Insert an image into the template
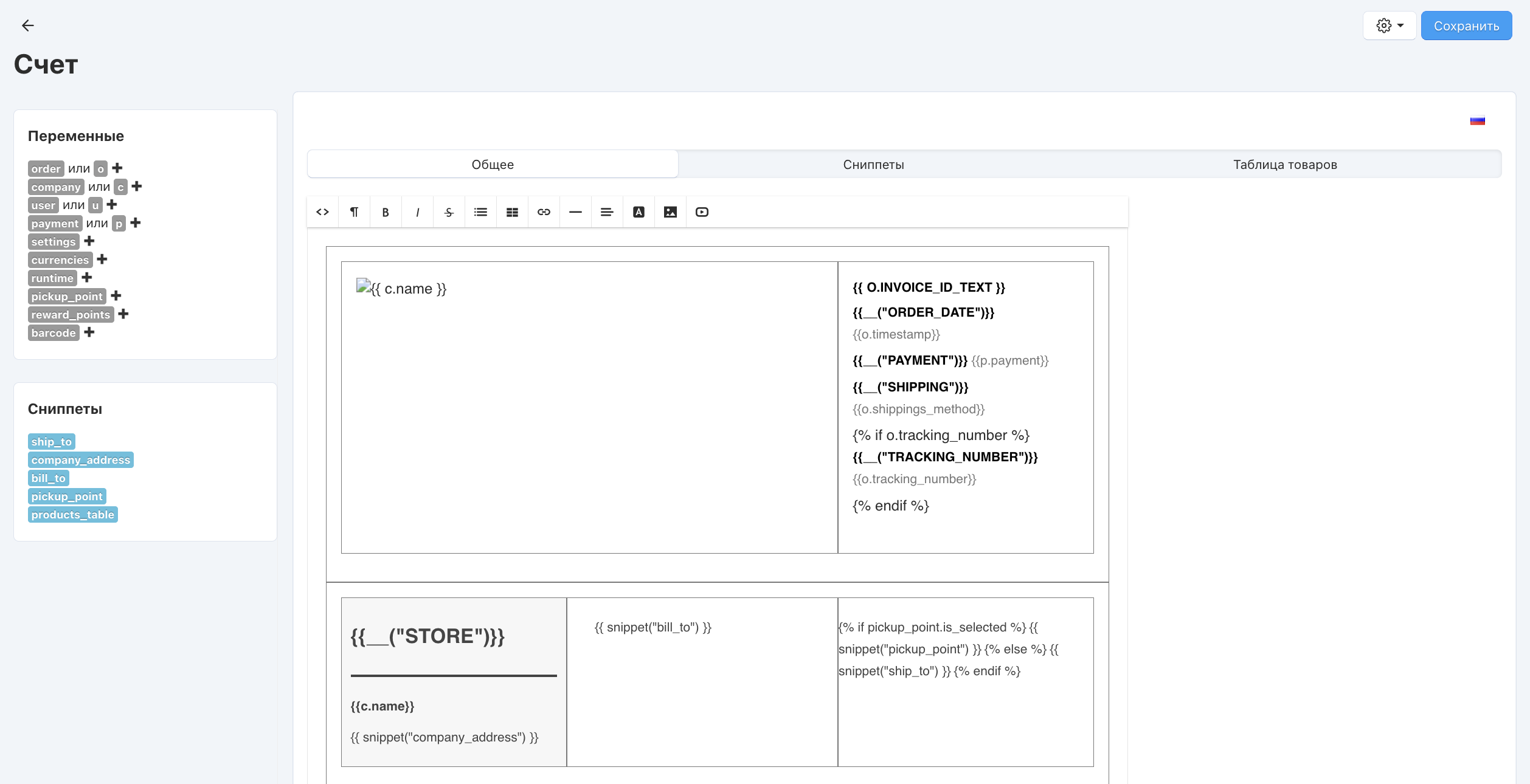The width and height of the screenshot is (1530, 784). coord(670,212)
